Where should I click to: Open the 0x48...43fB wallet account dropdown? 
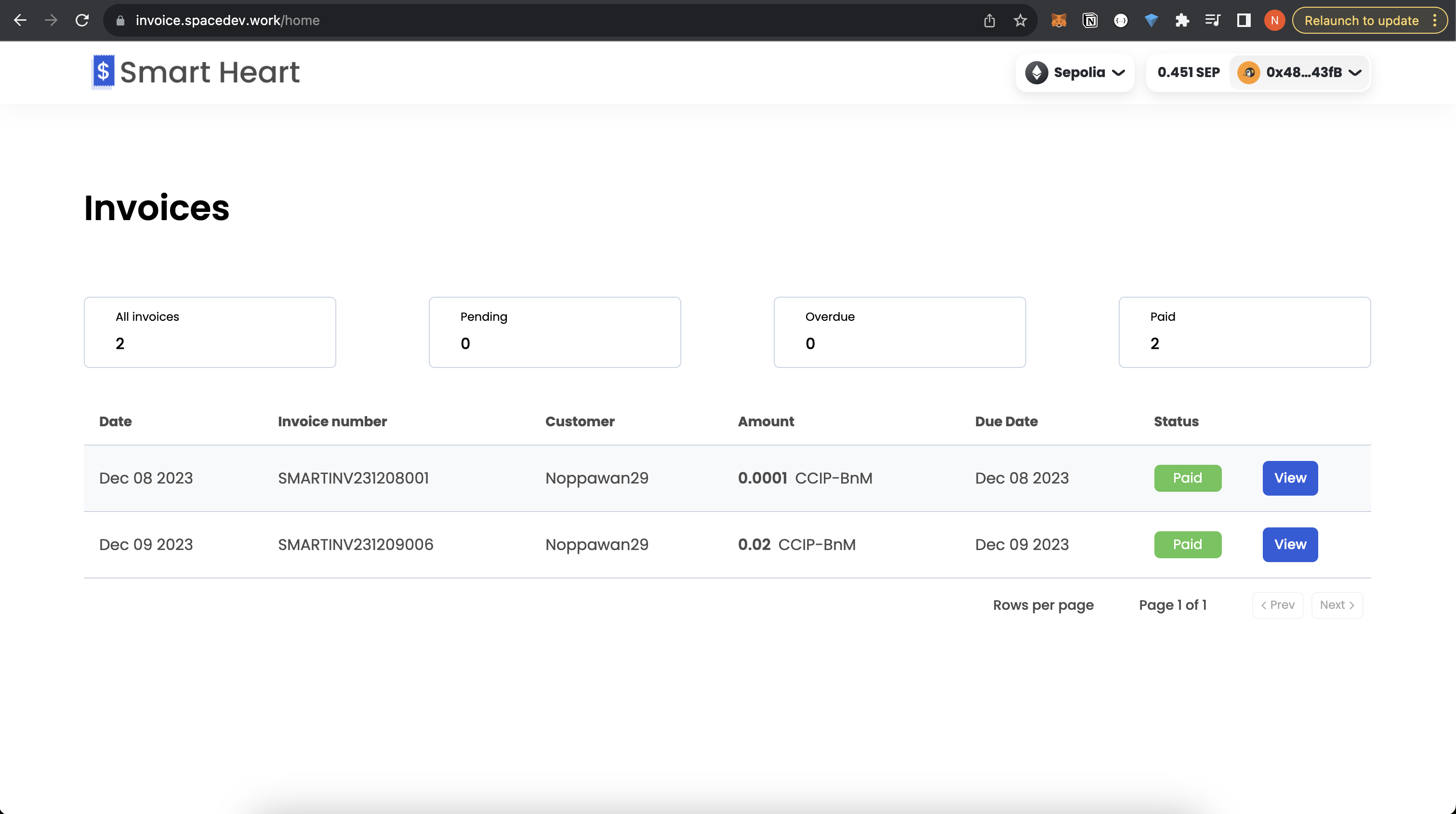click(1300, 72)
